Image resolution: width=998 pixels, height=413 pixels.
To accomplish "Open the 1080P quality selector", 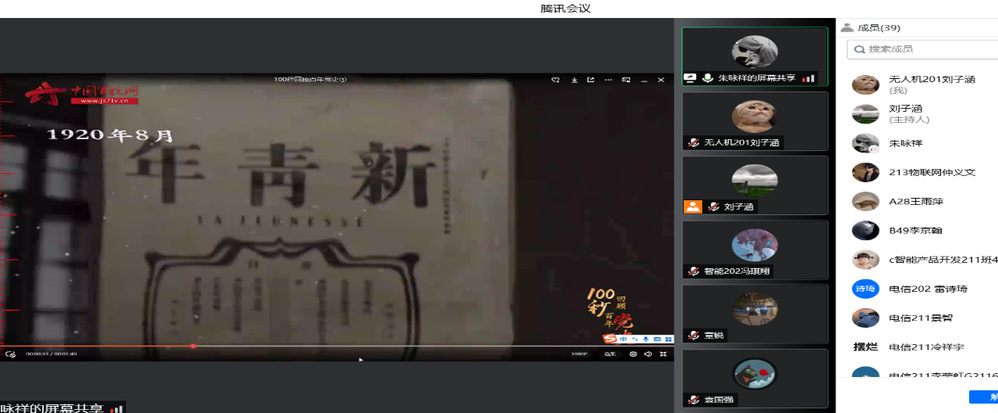I will click(578, 354).
